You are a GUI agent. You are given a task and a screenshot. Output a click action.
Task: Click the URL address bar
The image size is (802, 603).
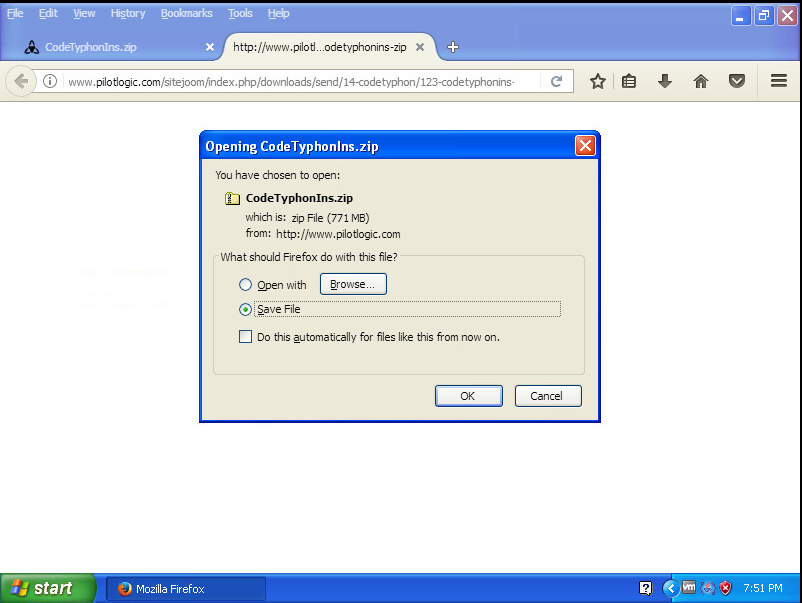[300, 82]
